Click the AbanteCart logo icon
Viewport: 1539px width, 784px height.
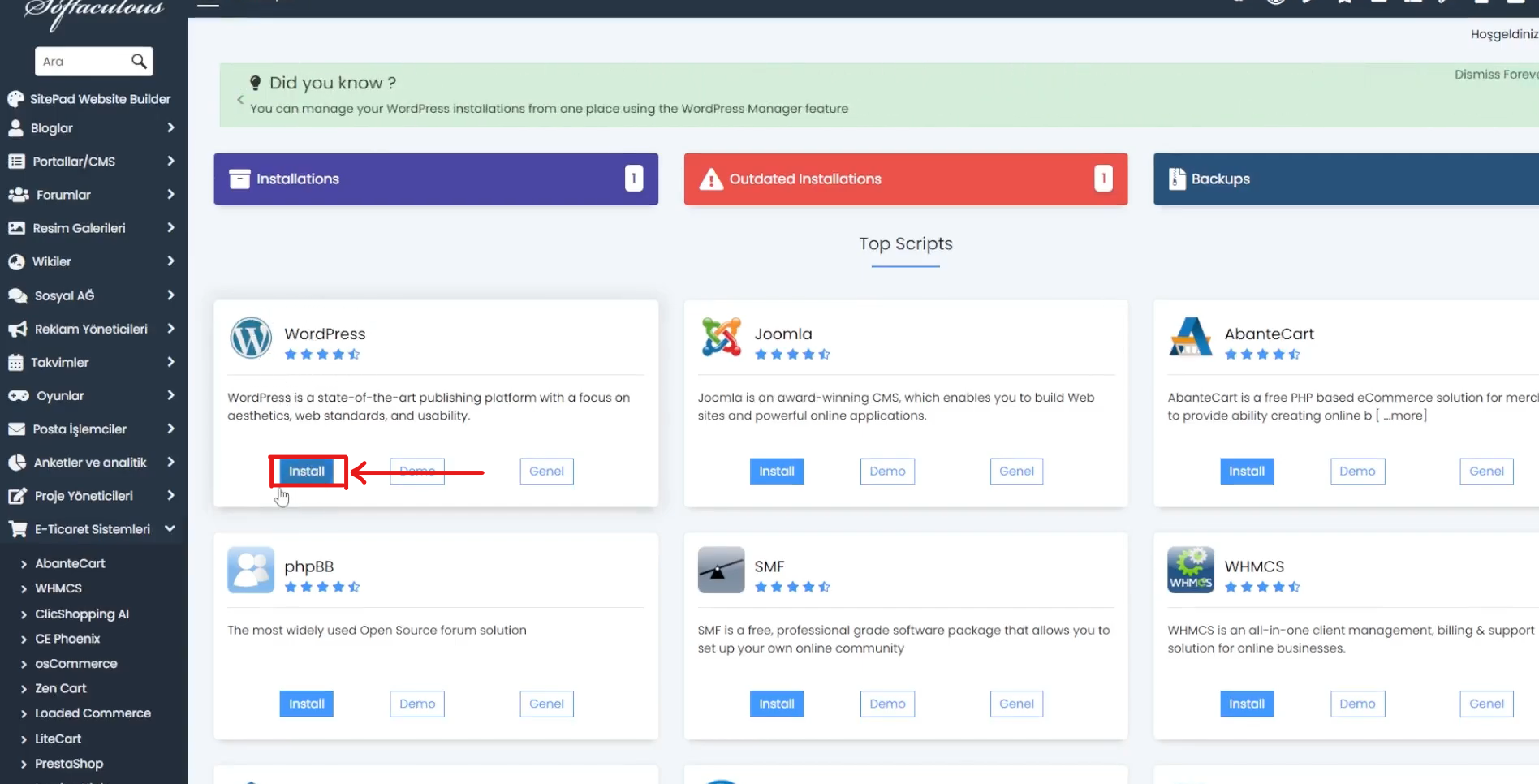pyautogui.click(x=1190, y=338)
